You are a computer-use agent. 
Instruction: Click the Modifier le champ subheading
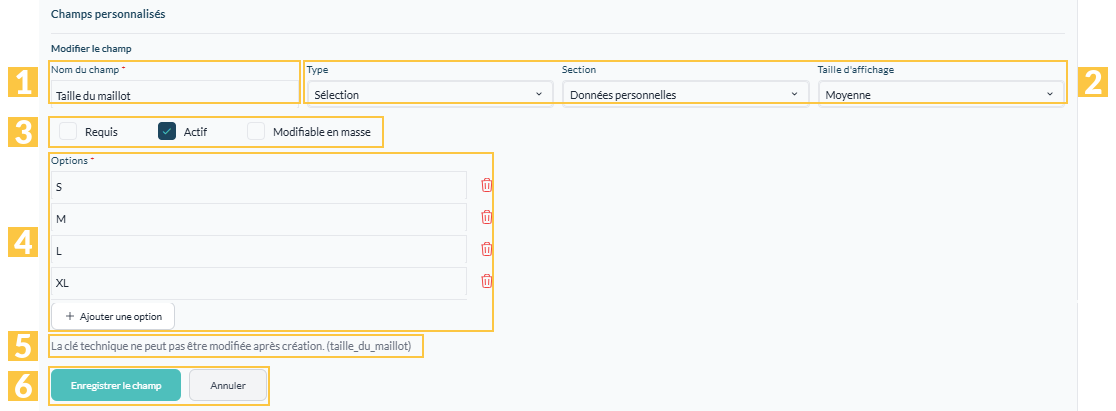point(91,49)
